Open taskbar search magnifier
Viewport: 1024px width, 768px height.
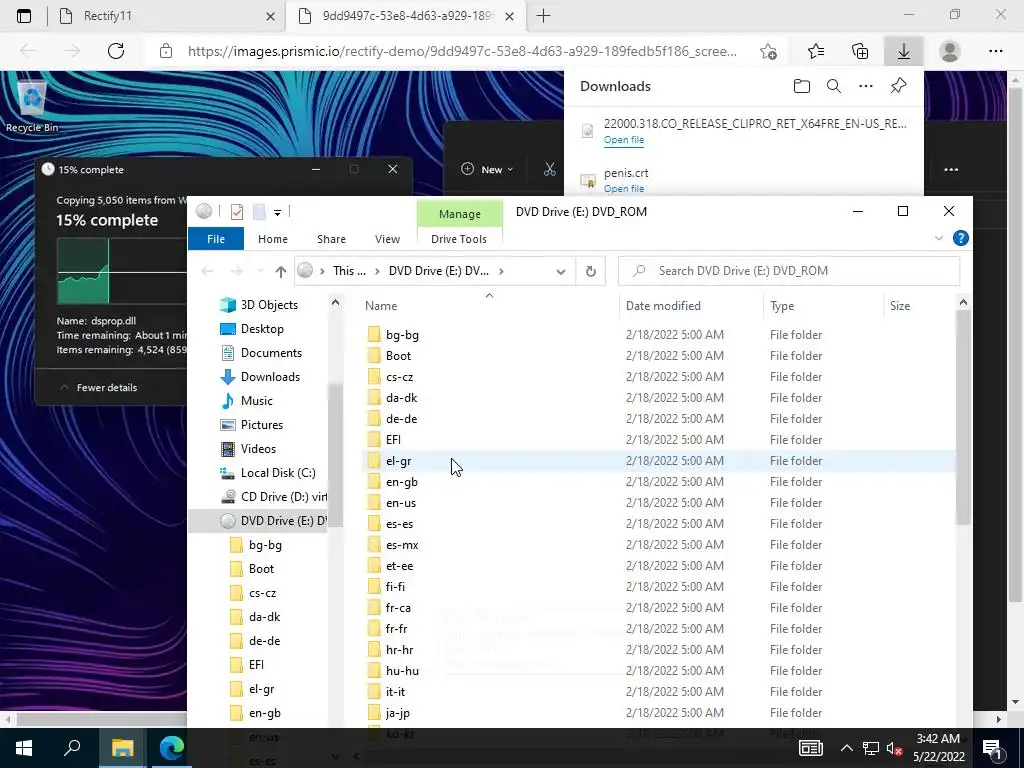pos(72,748)
